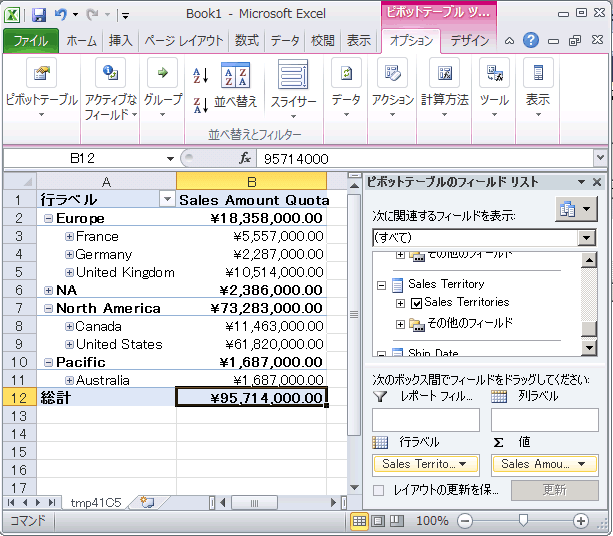
Task: Select column B header
Action: (x=251, y=182)
